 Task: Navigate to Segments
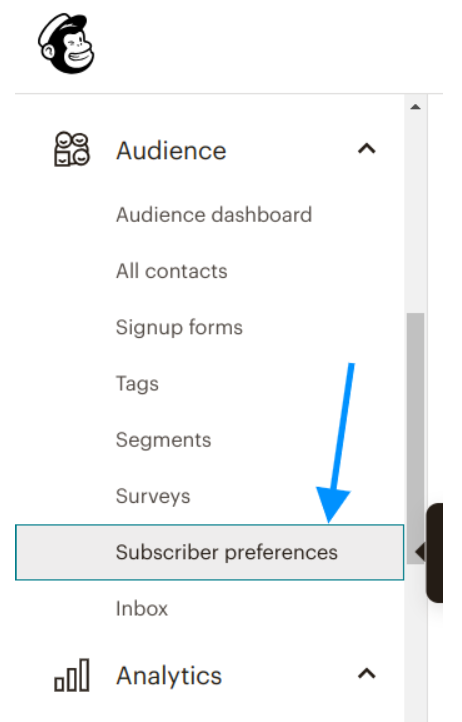coord(164,440)
